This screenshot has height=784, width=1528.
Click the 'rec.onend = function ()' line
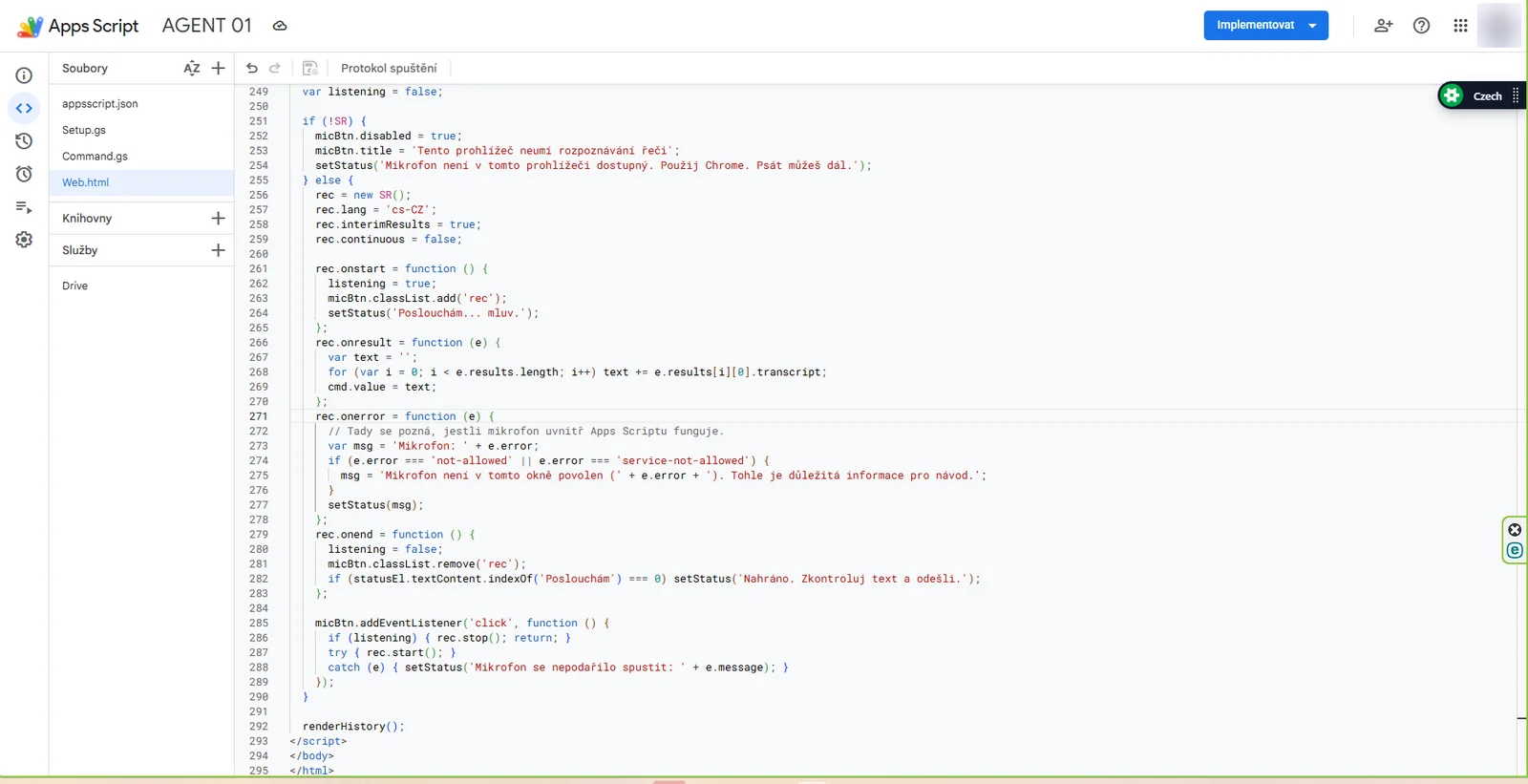pyautogui.click(x=395, y=534)
